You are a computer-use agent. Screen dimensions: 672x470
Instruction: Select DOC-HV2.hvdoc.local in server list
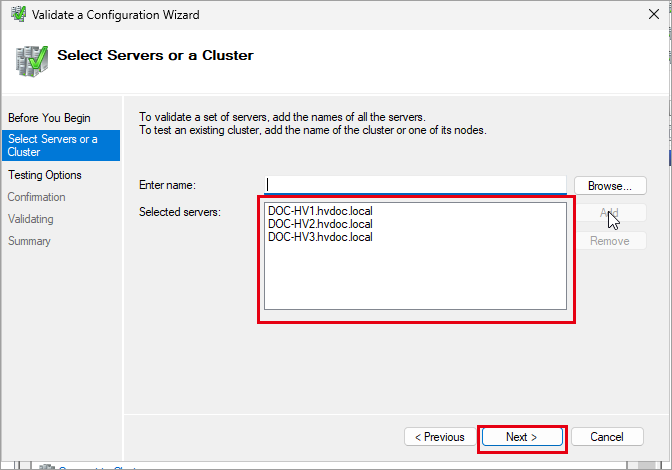click(320, 224)
